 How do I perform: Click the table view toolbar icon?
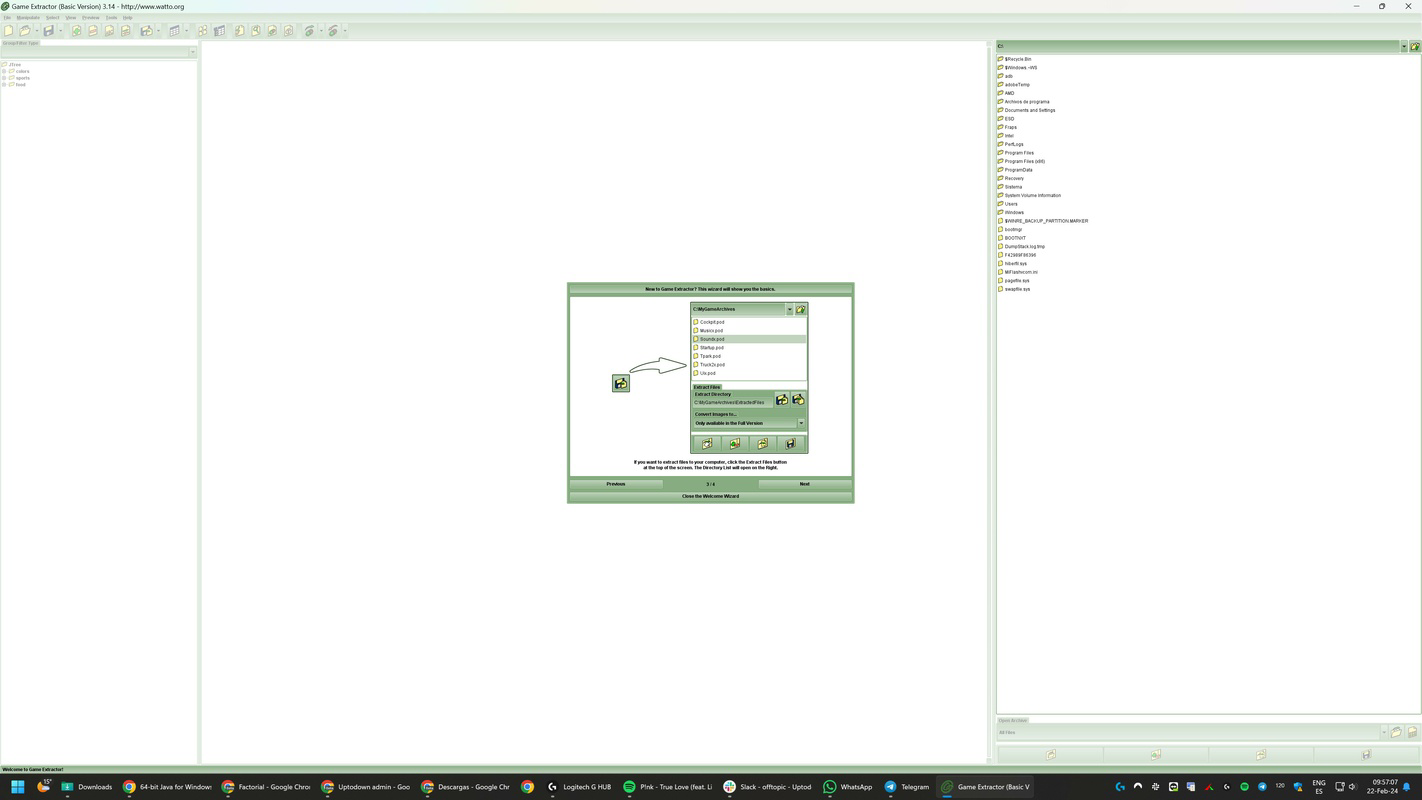[174, 31]
